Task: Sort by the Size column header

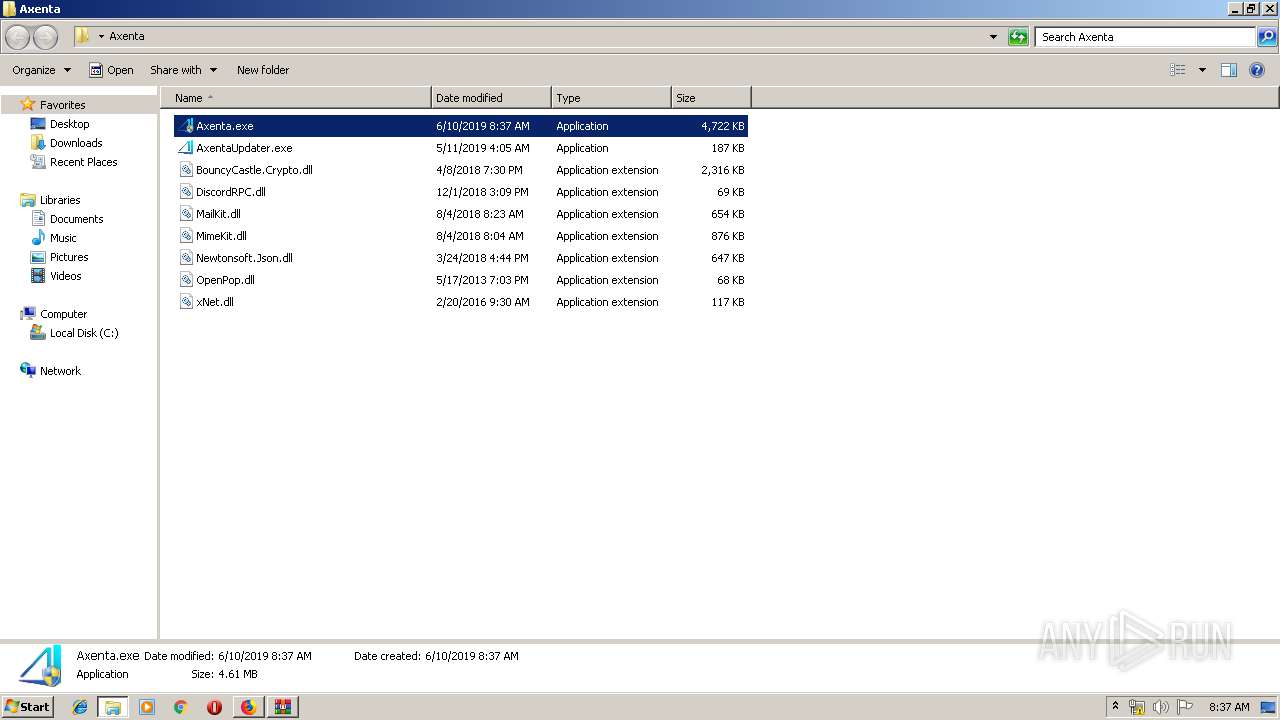Action: pos(711,98)
